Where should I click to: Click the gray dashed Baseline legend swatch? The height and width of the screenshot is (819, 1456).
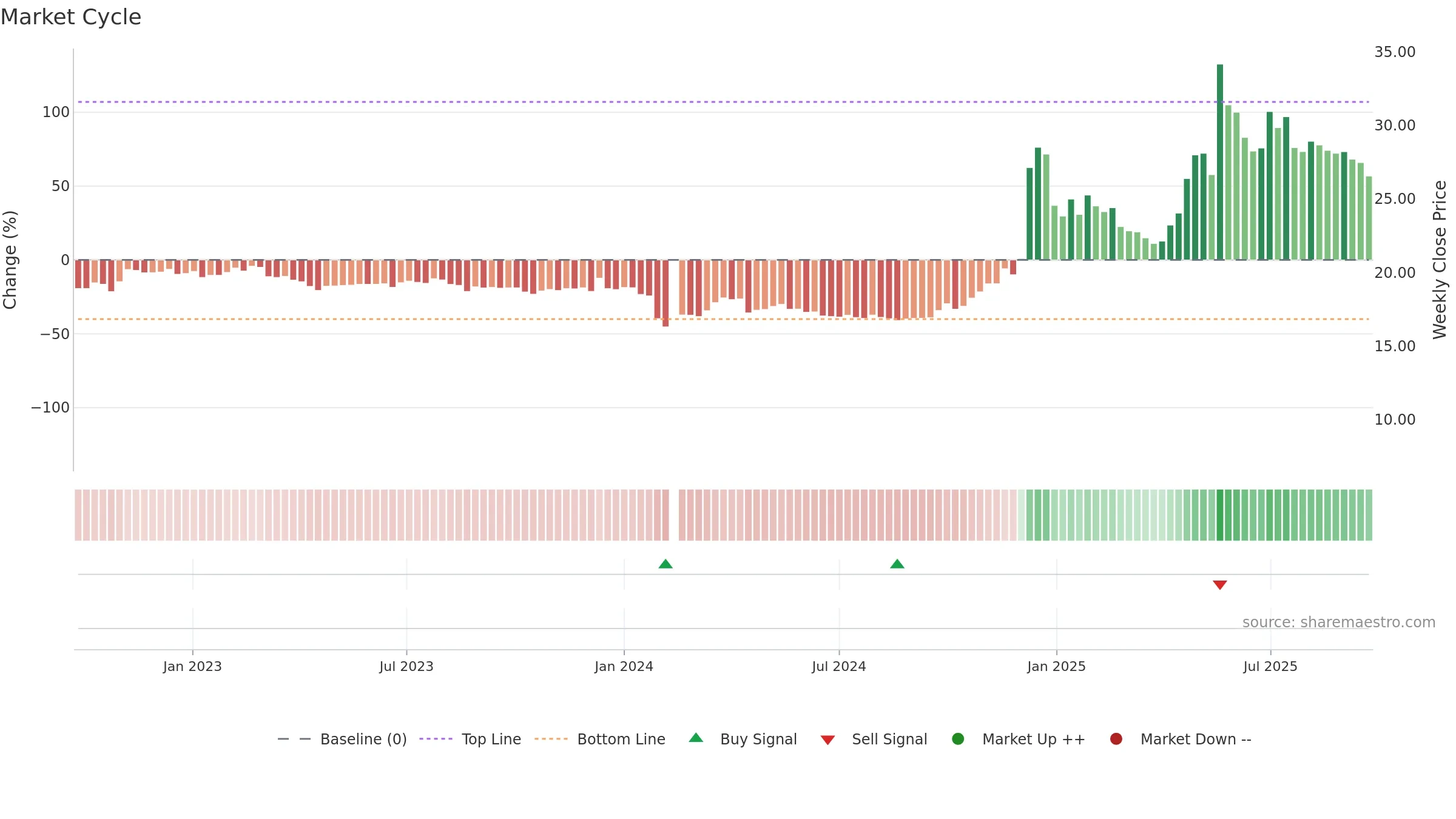pyautogui.click(x=294, y=739)
